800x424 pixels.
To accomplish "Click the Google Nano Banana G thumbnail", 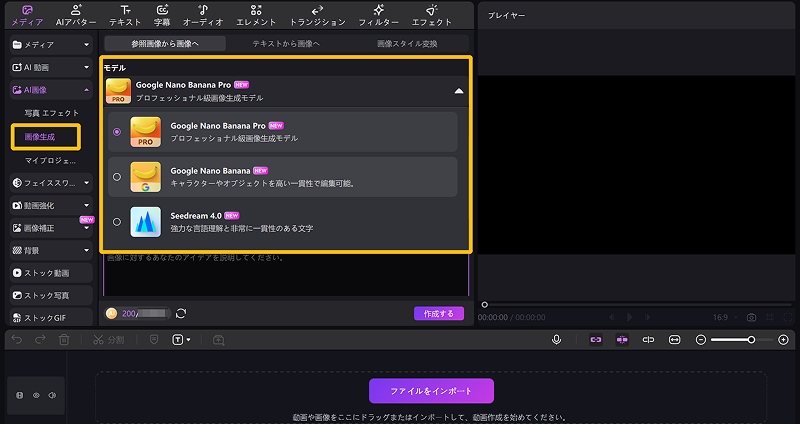I will click(x=145, y=177).
